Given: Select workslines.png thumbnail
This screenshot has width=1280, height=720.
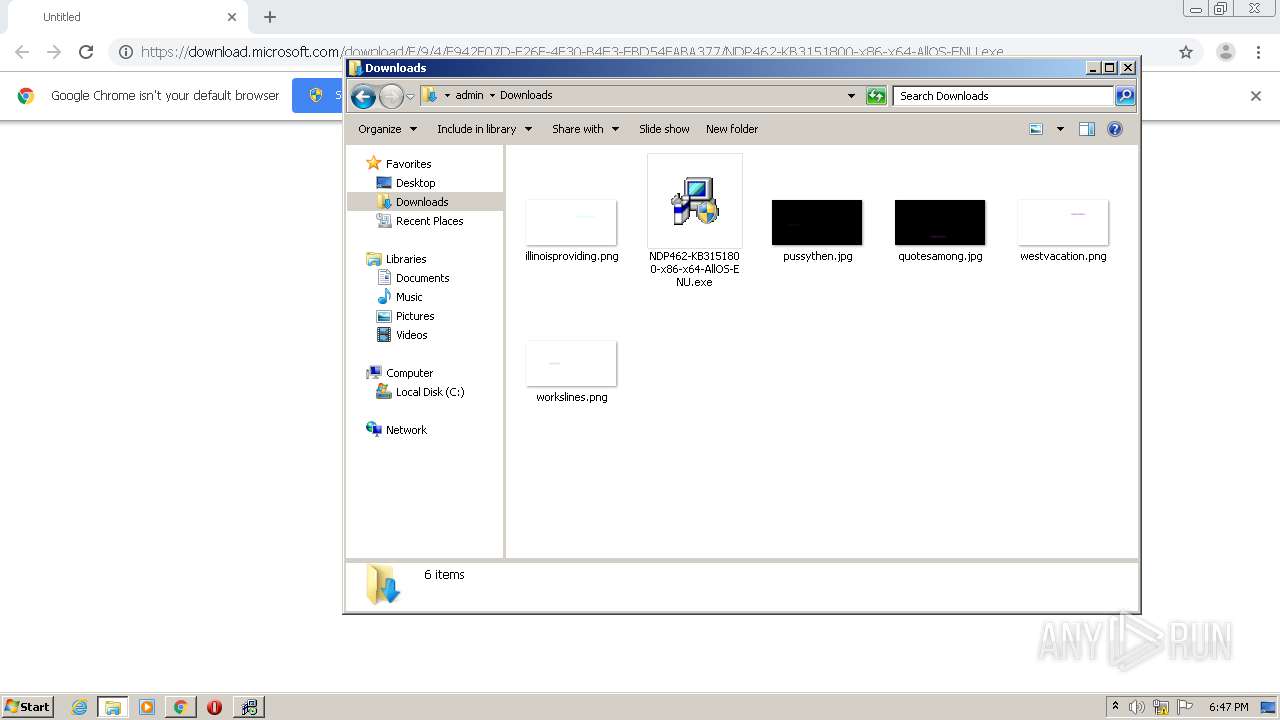Looking at the screenshot, I should click(x=571, y=363).
